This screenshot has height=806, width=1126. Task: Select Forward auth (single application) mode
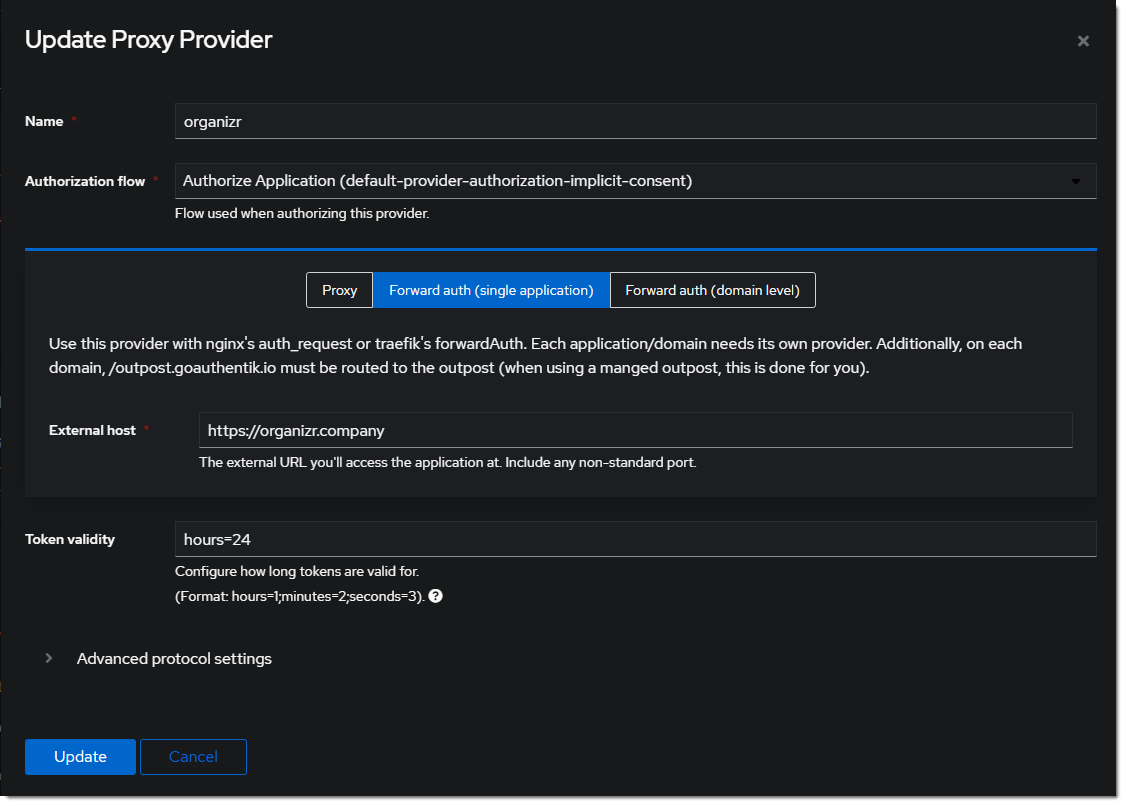(x=491, y=290)
